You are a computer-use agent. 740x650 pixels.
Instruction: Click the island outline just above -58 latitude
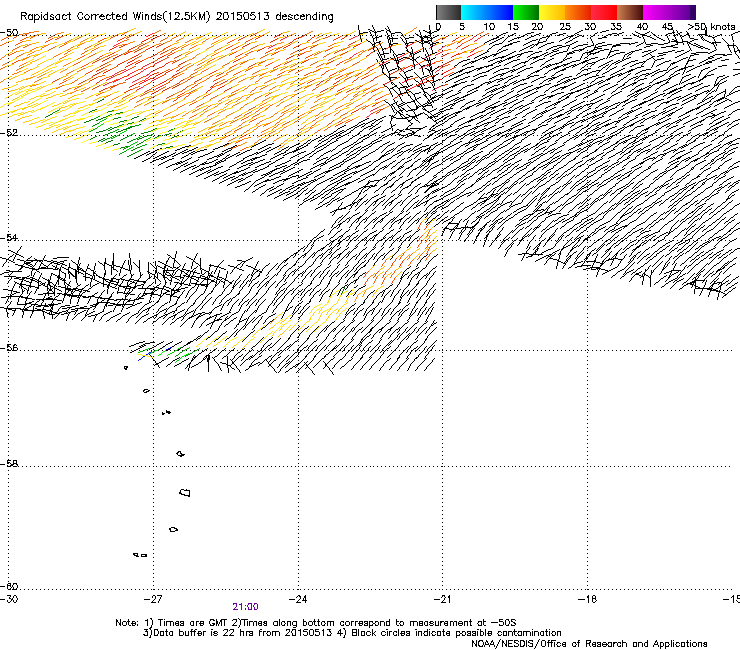[x=181, y=454]
